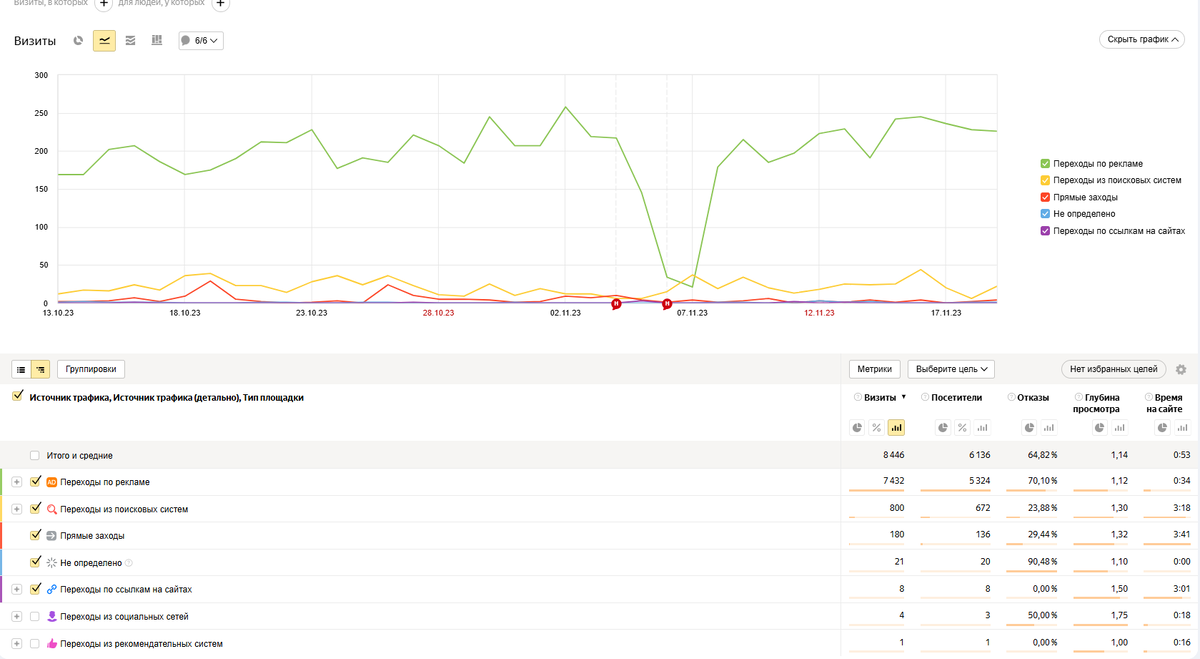Plot Время на сайте with bar-chart icon
Viewport: 1200px width, 659px height.
(1181, 428)
